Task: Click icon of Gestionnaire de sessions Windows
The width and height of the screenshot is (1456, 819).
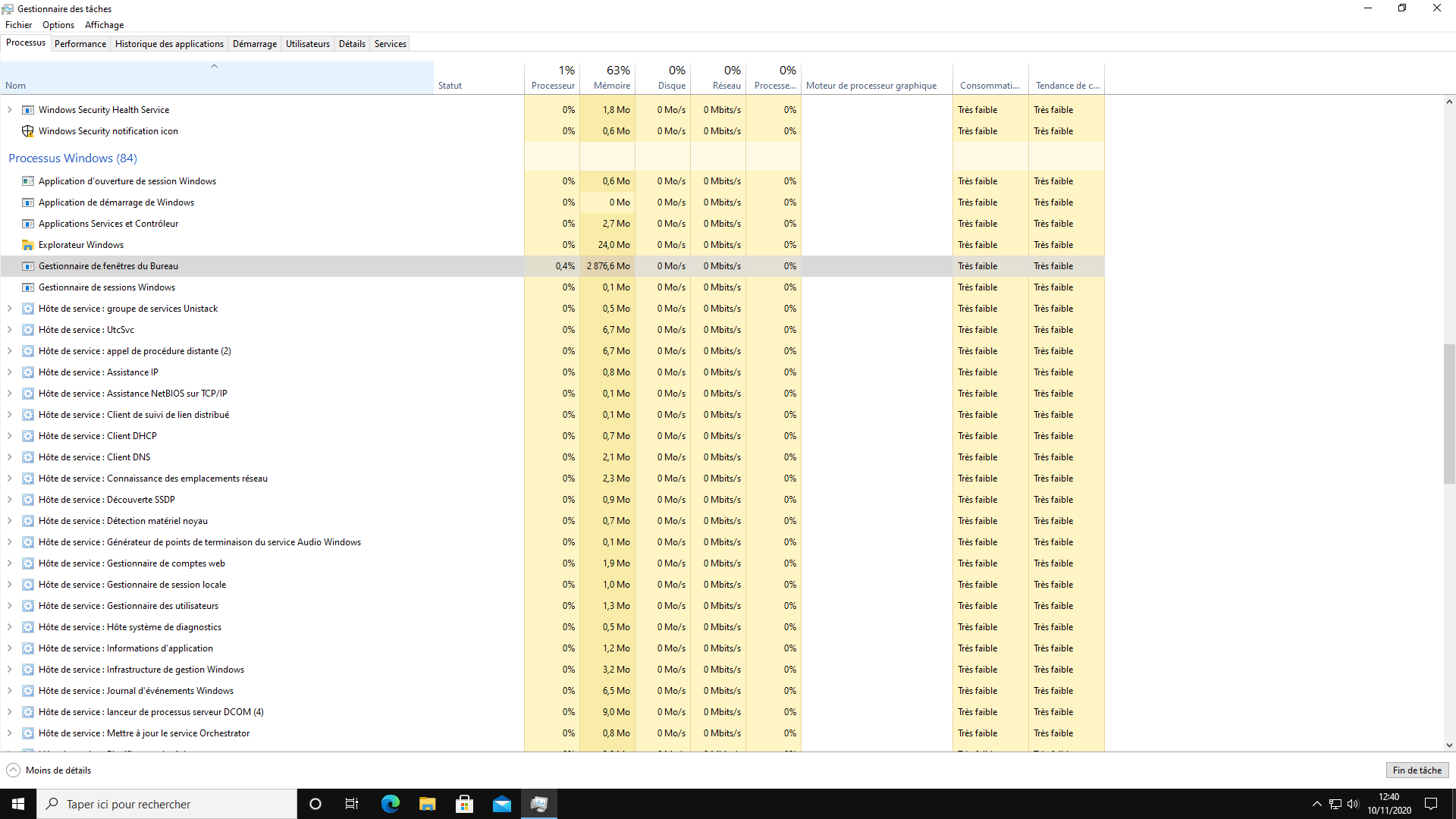Action: [28, 287]
